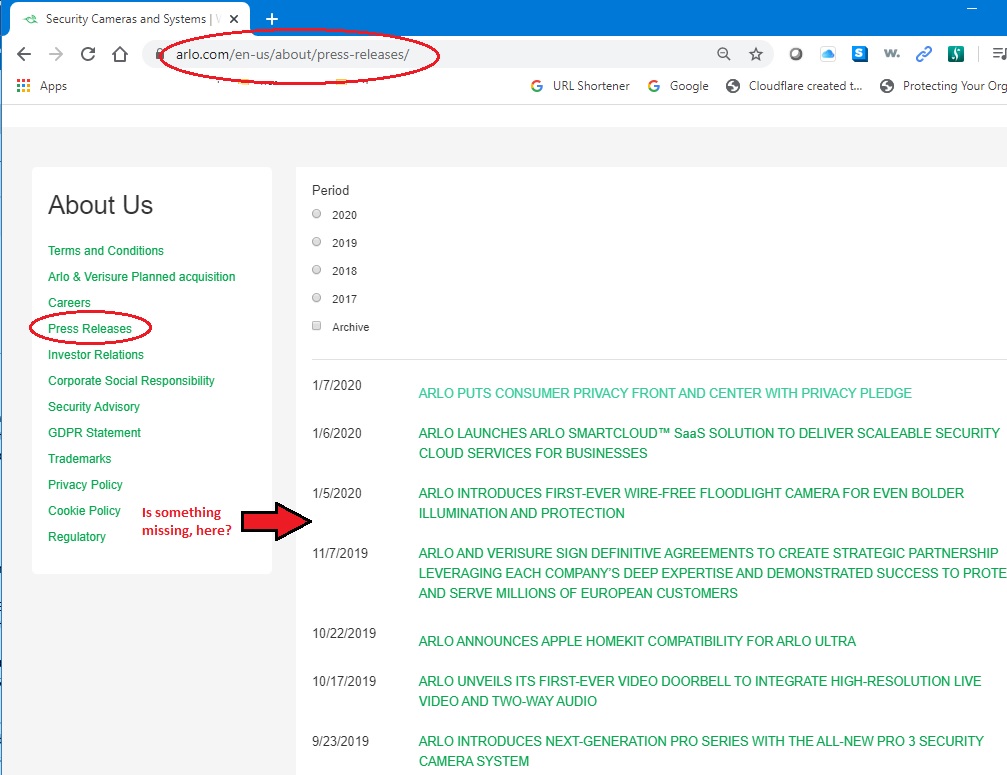Viewport: 1007px width, 775px height.
Task: Open the Investor Relations sidebar item
Action: point(96,355)
